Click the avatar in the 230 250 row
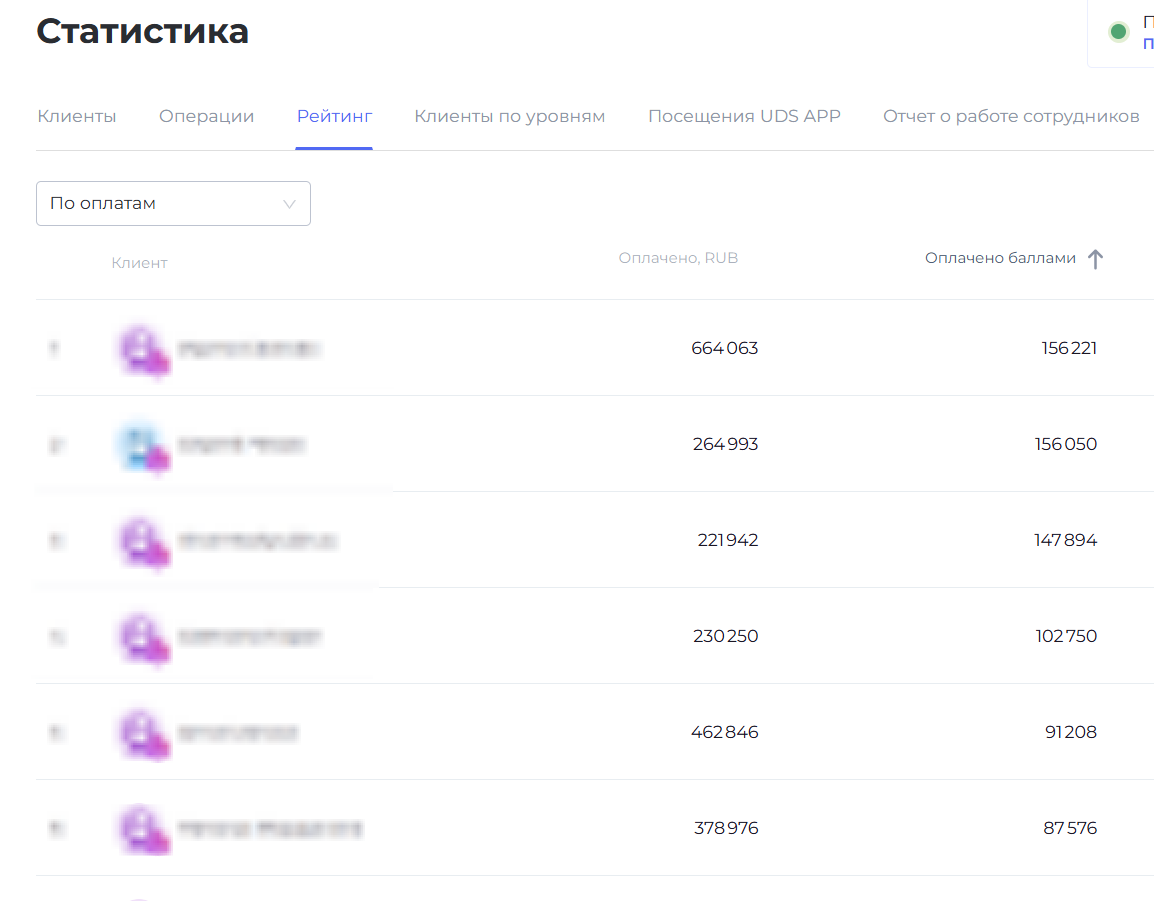Image resolution: width=1154 pixels, height=901 pixels. (x=144, y=637)
